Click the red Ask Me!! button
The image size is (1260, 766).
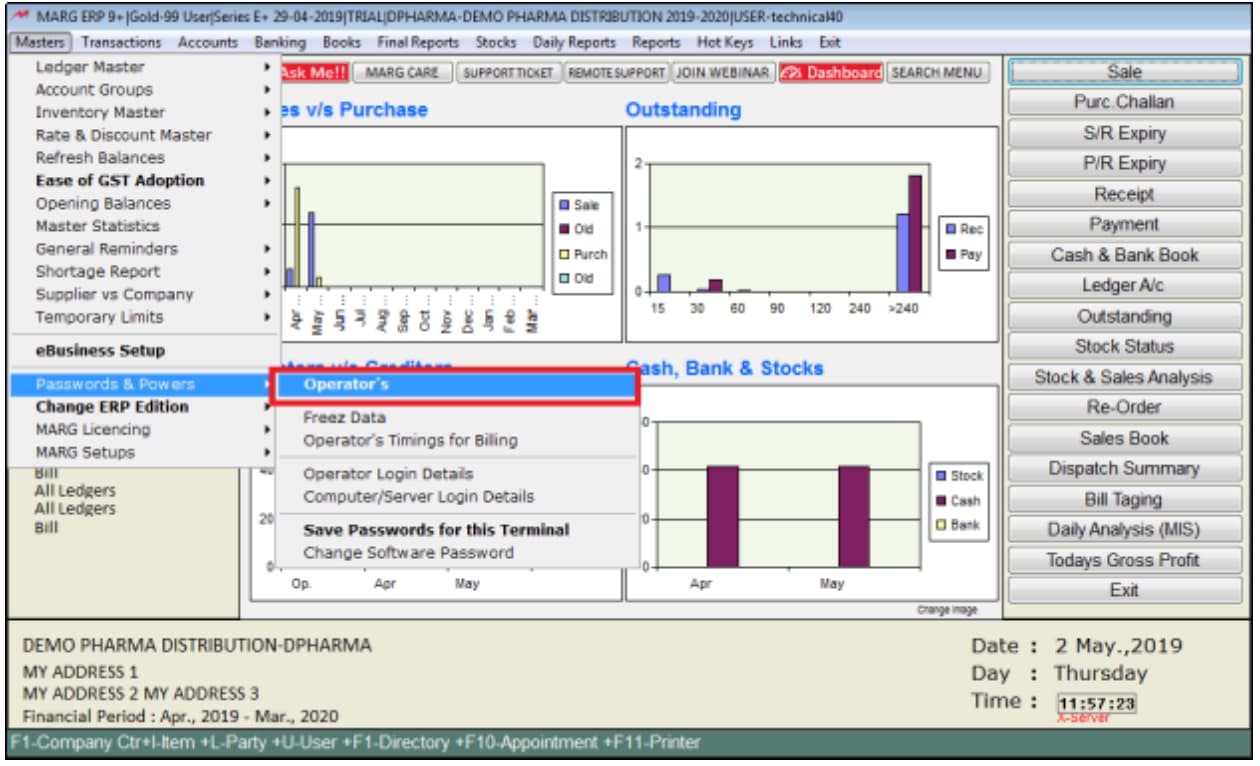tap(314, 73)
